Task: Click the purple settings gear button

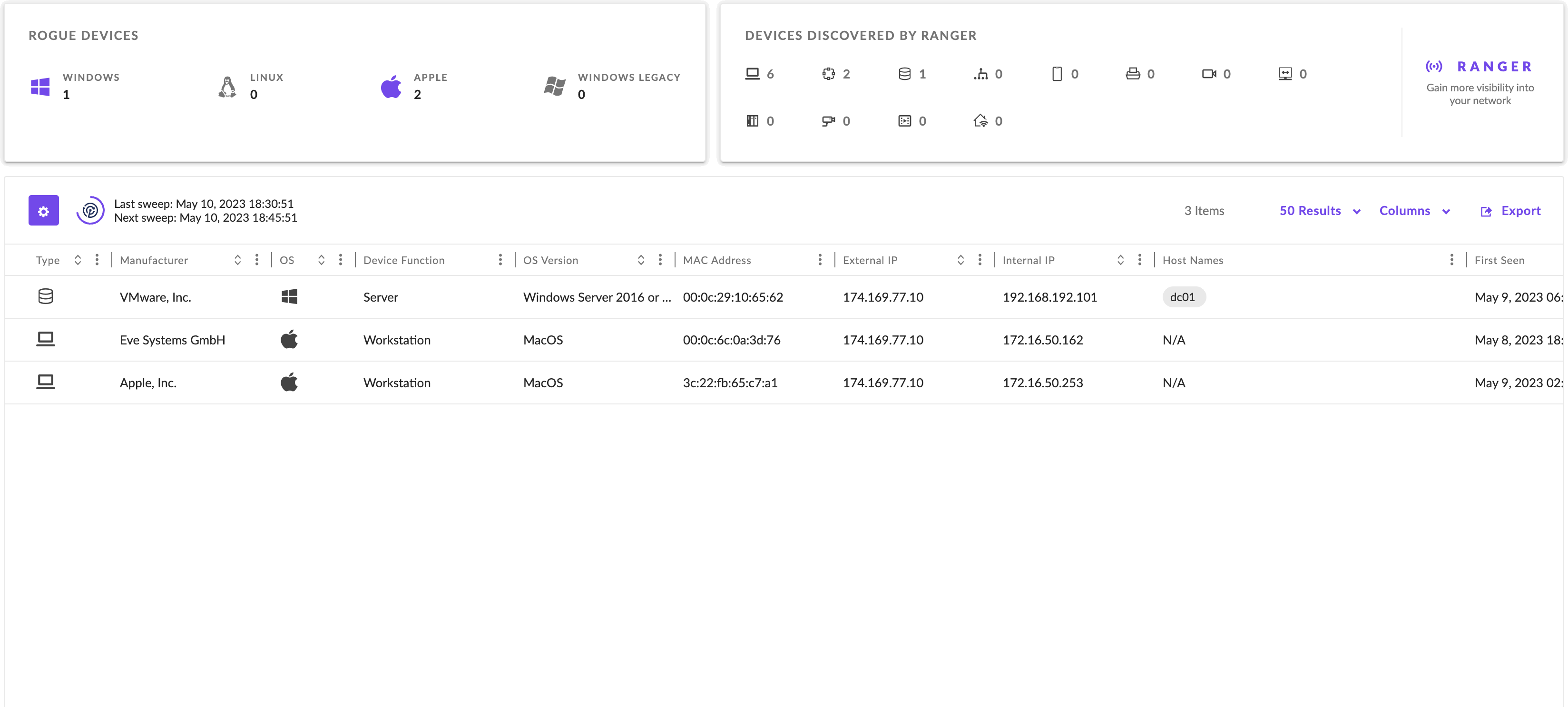Action: (43, 211)
